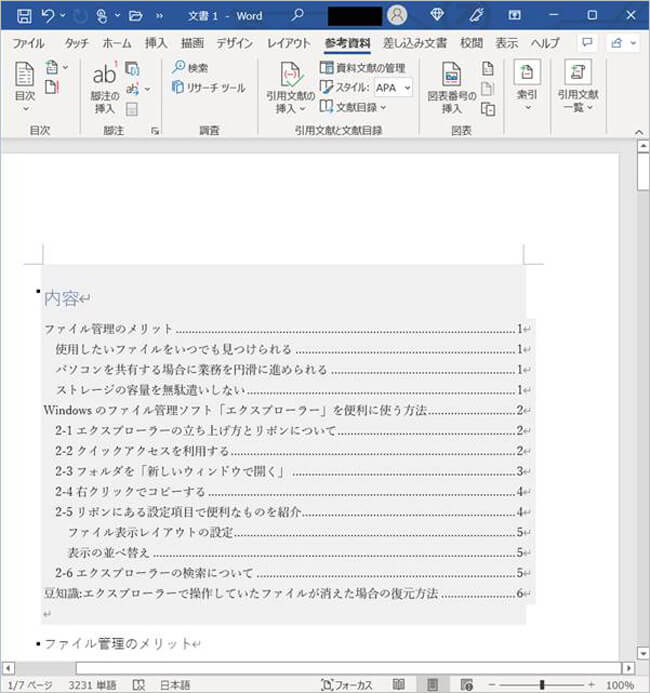Click the 内容 heading text
This screenshot has width=650, height=693.
point(61,299)
